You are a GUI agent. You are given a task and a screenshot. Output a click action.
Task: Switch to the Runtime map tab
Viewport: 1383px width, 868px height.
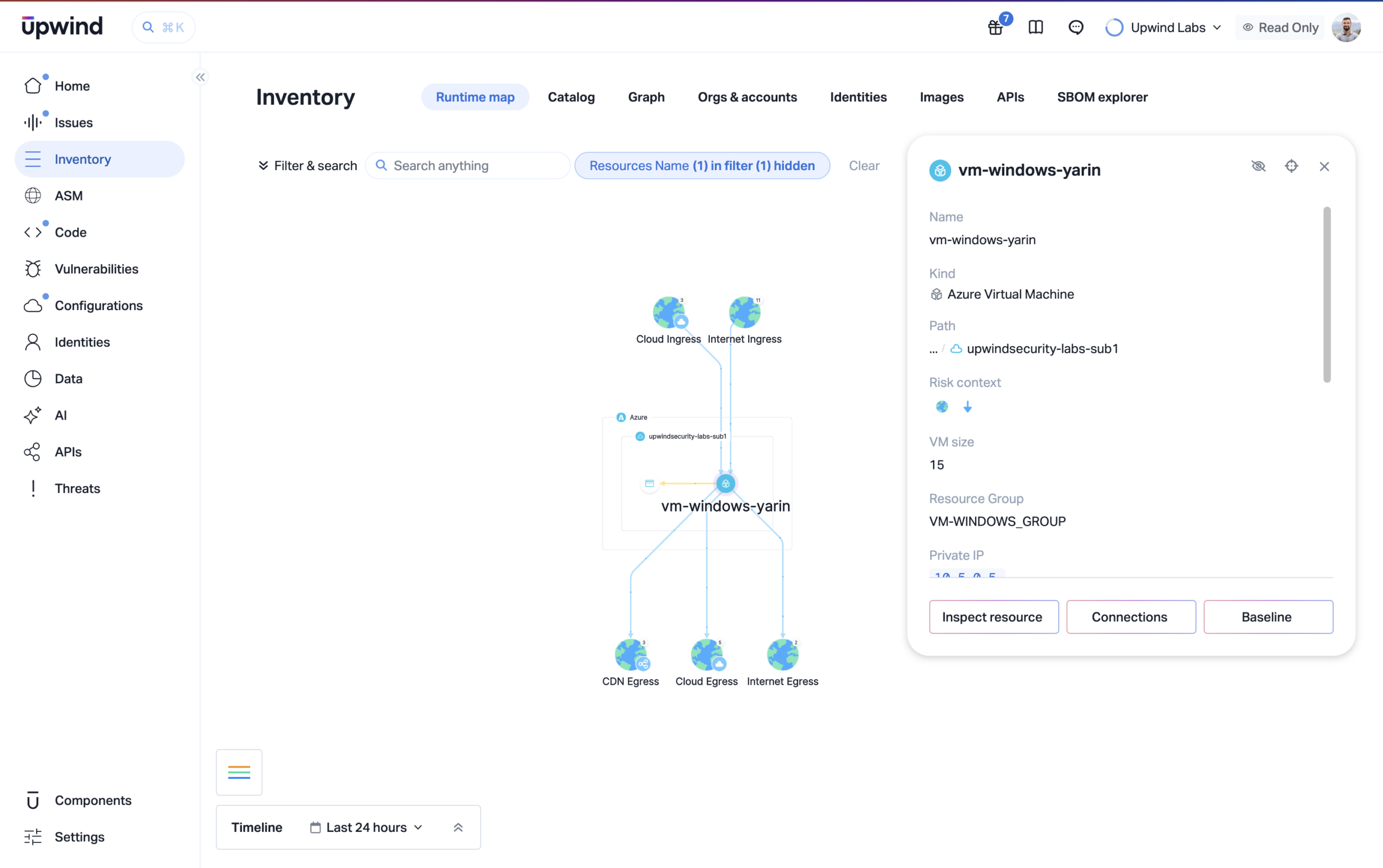(475, 97)
